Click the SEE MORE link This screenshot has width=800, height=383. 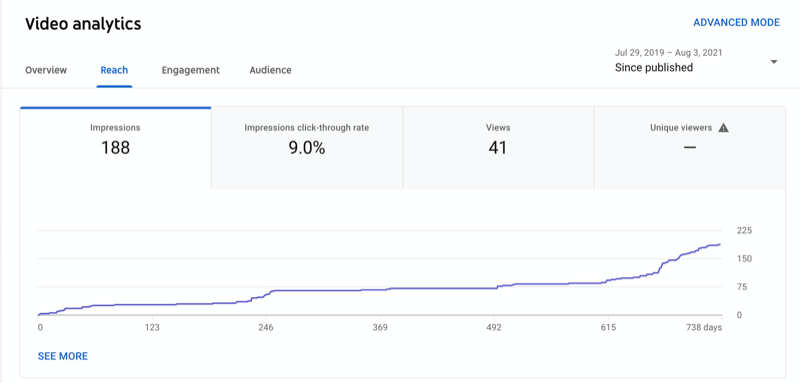[63, 356]
